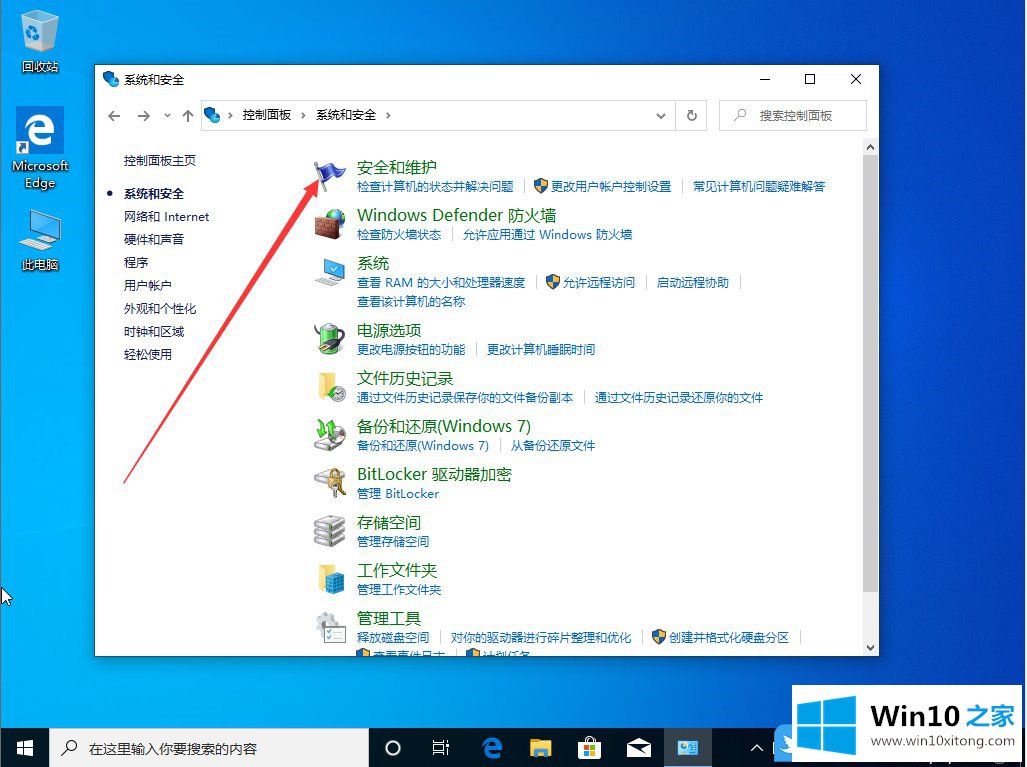Click 启动远程协助 link
The height and width of the screenshot is (767, 1027).
tap(693, 282)
